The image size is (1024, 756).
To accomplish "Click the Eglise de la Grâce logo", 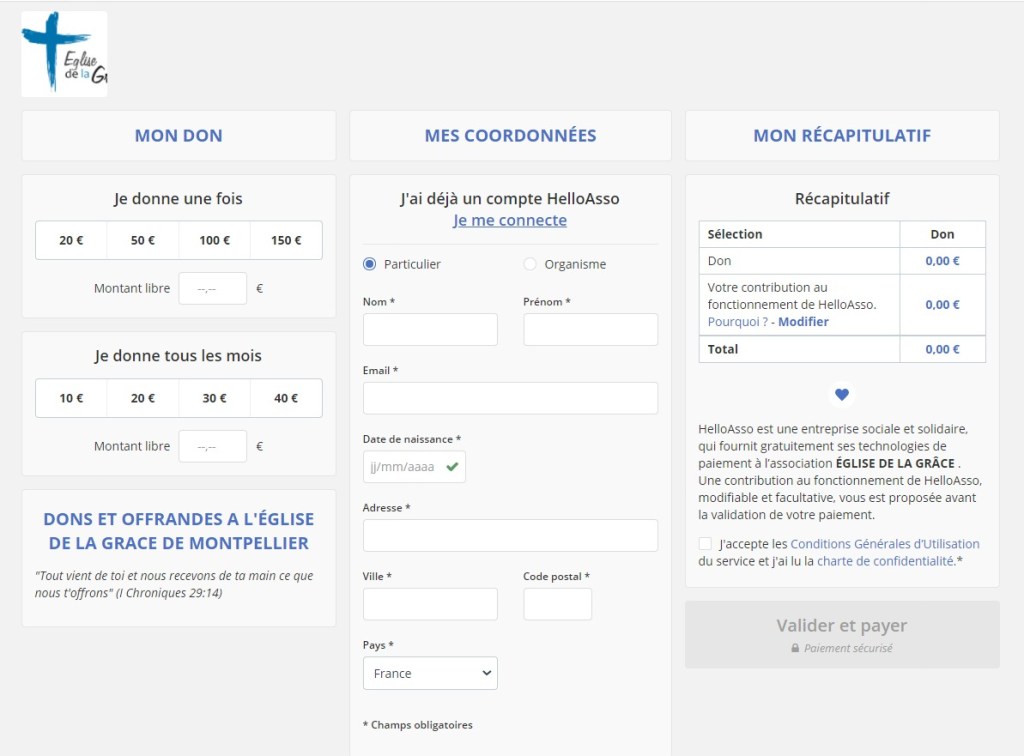I will 64,54.
